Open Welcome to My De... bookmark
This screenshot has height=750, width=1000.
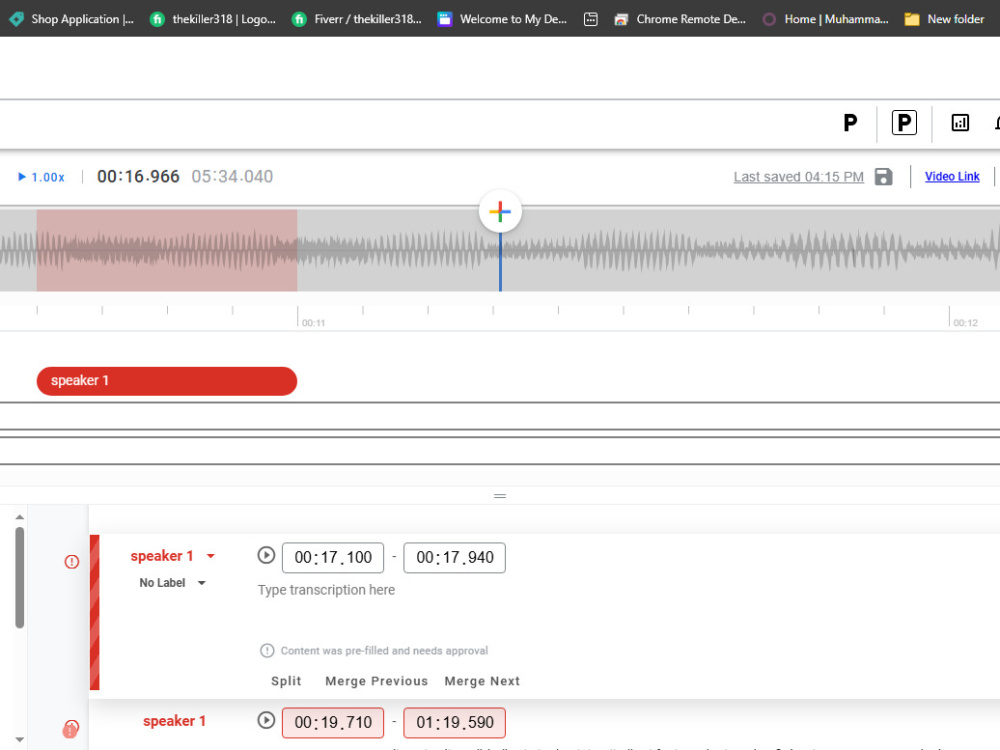coord(503,19)
